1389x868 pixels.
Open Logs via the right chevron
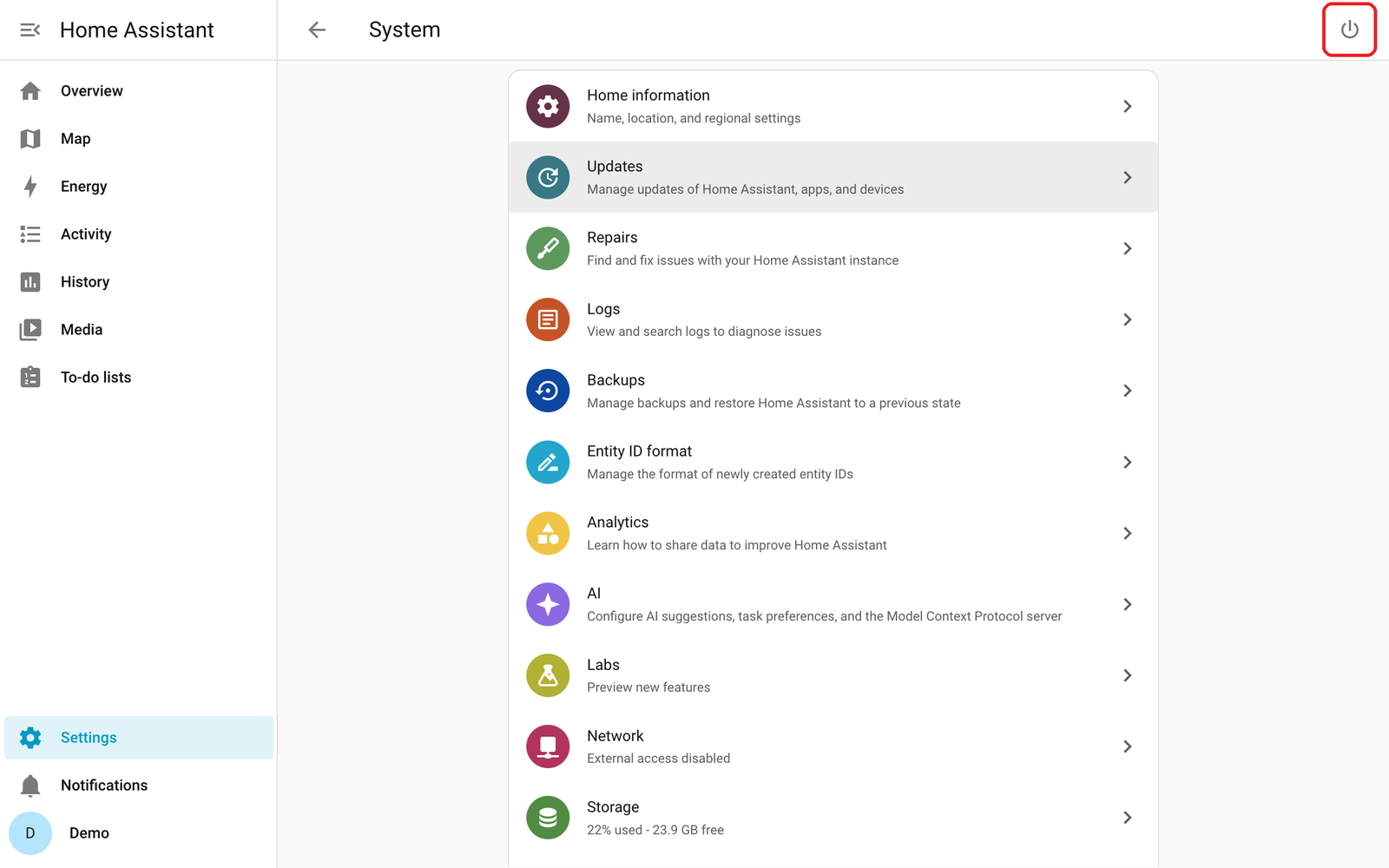pyautogui.click(x=1127, y=319)
